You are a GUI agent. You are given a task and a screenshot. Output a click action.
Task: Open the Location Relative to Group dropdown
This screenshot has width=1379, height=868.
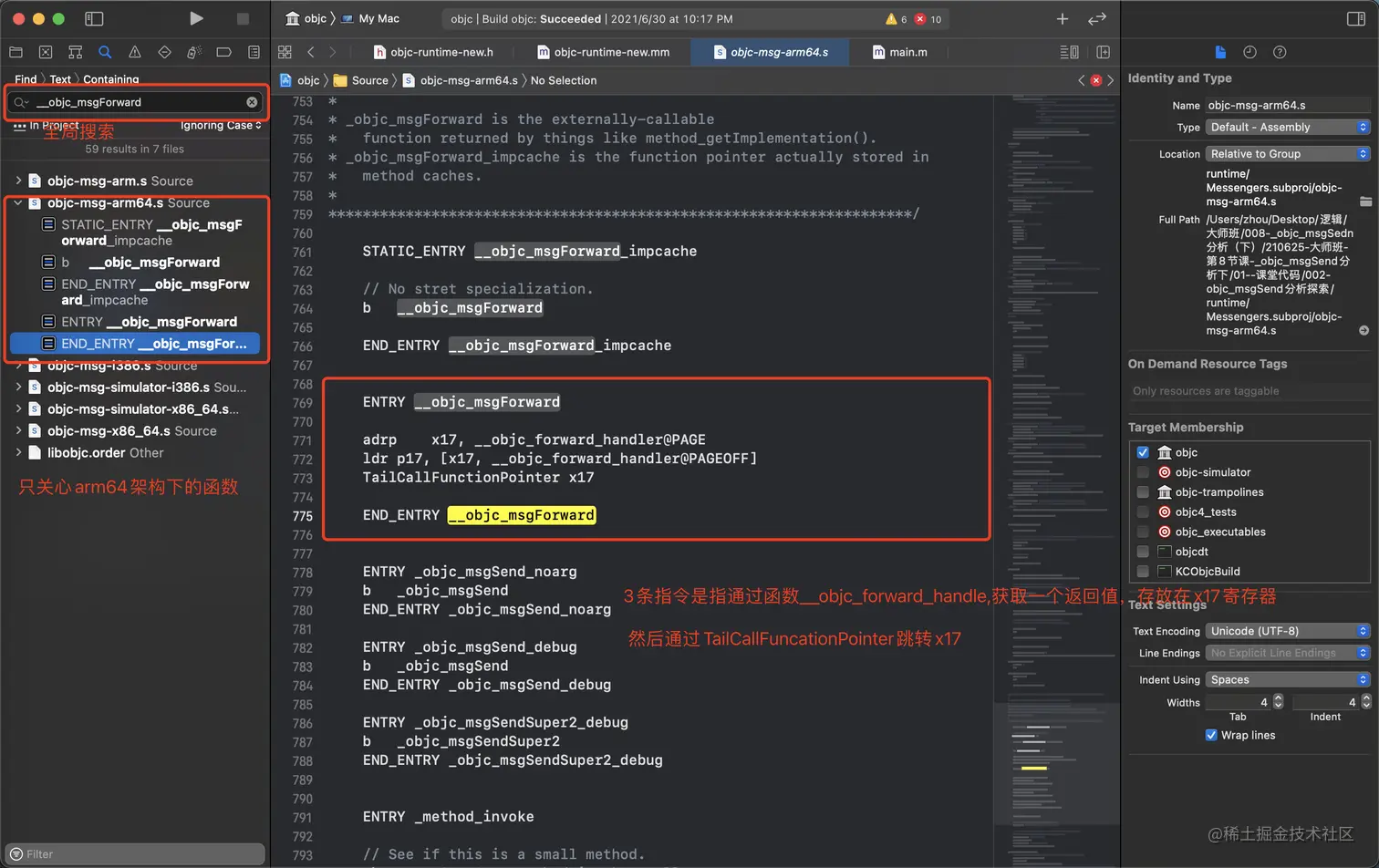point(1288,154)
